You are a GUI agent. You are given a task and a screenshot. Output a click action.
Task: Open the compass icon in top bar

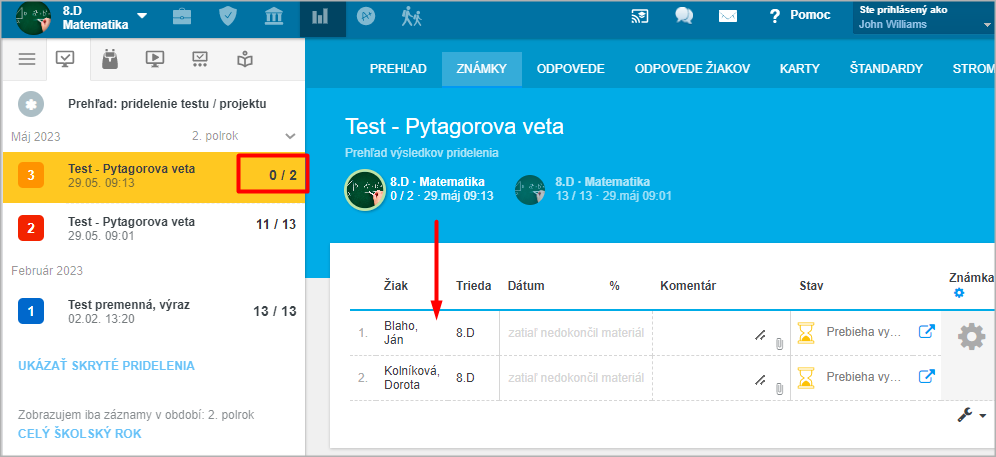366,17
